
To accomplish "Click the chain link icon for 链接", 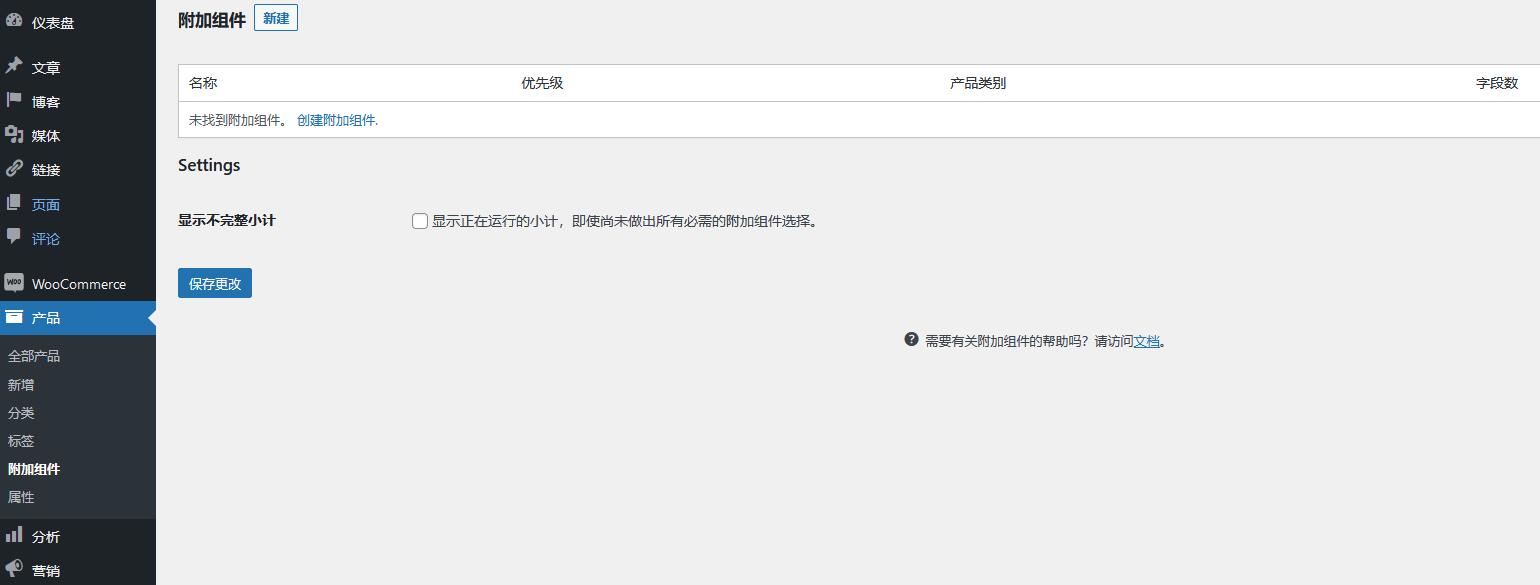I will [14, 169].
